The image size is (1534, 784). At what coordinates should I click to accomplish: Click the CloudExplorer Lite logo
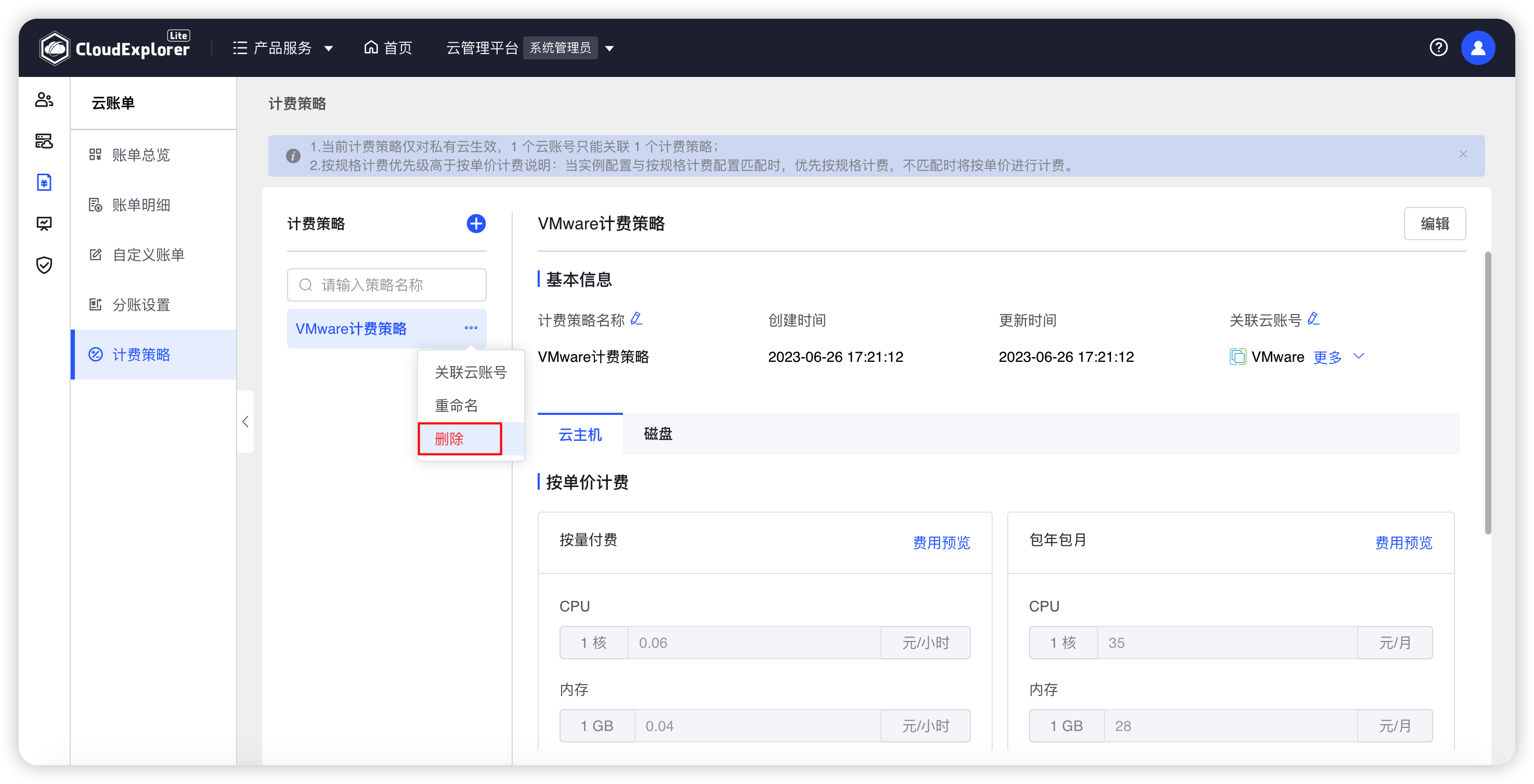click(x=114, y=47)
